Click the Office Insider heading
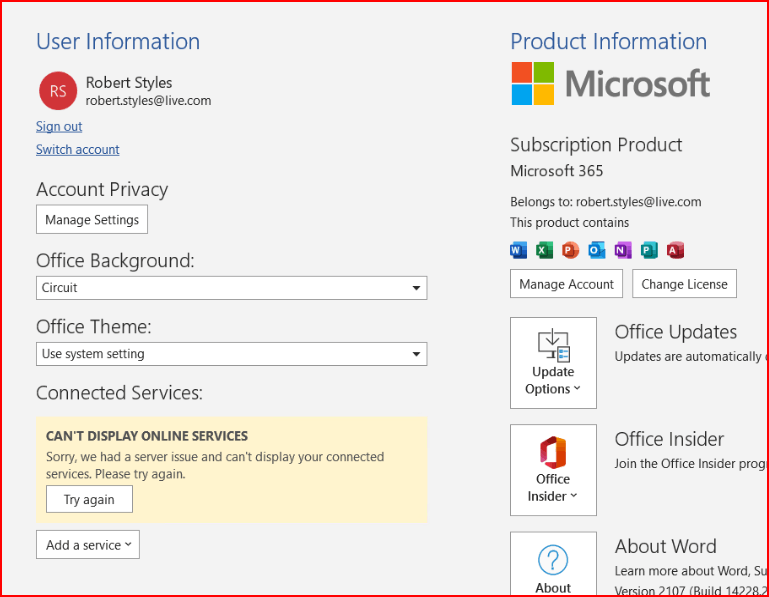Screen dimensions: 769x597 669,439
